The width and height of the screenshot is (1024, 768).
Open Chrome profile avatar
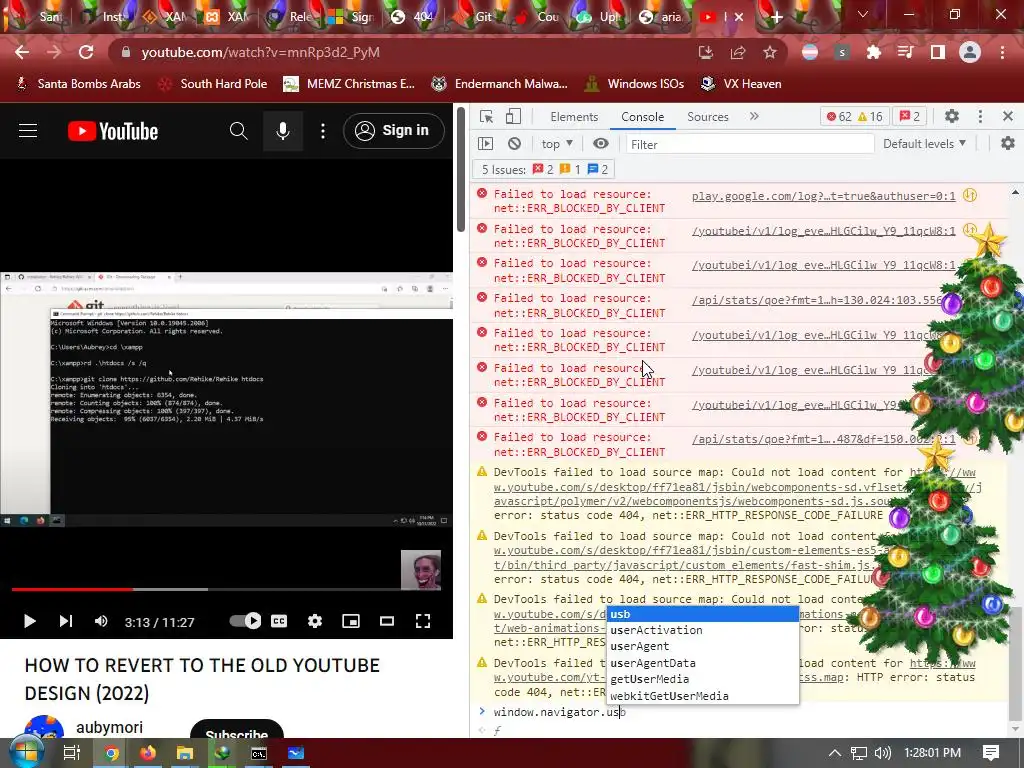(x=970, y=52)
